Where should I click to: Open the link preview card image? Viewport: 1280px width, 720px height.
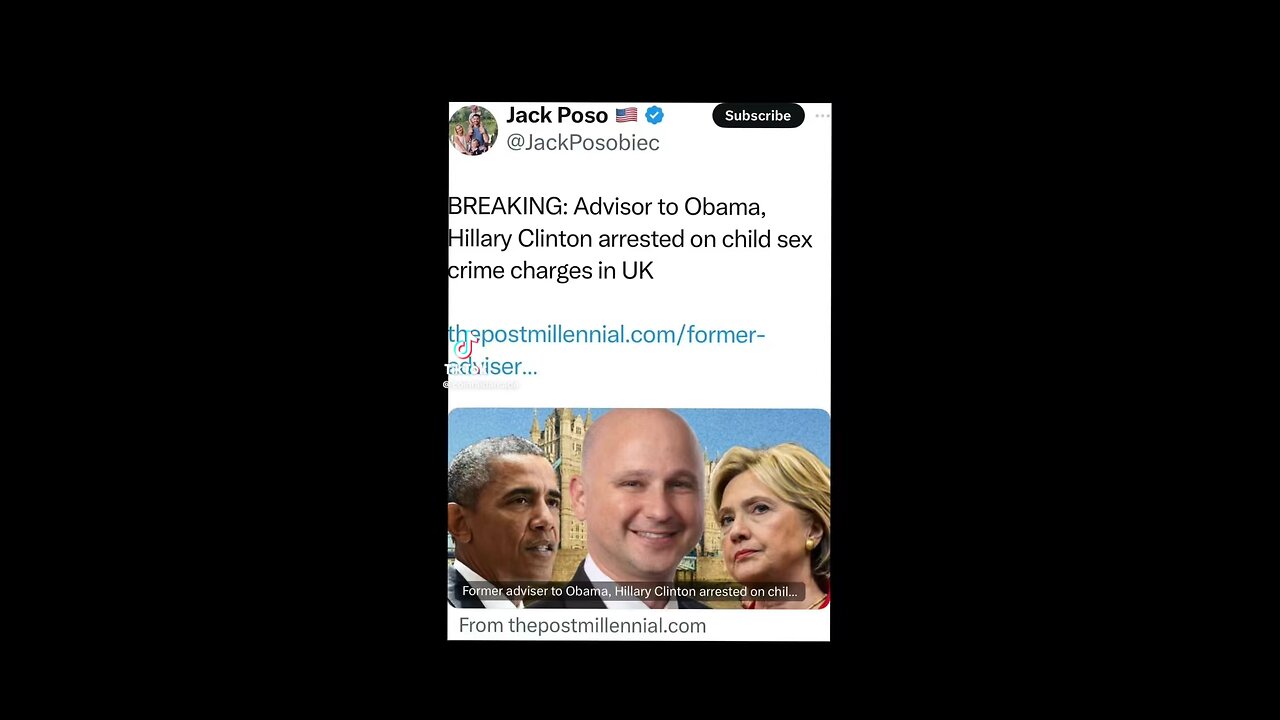point(639,508)
